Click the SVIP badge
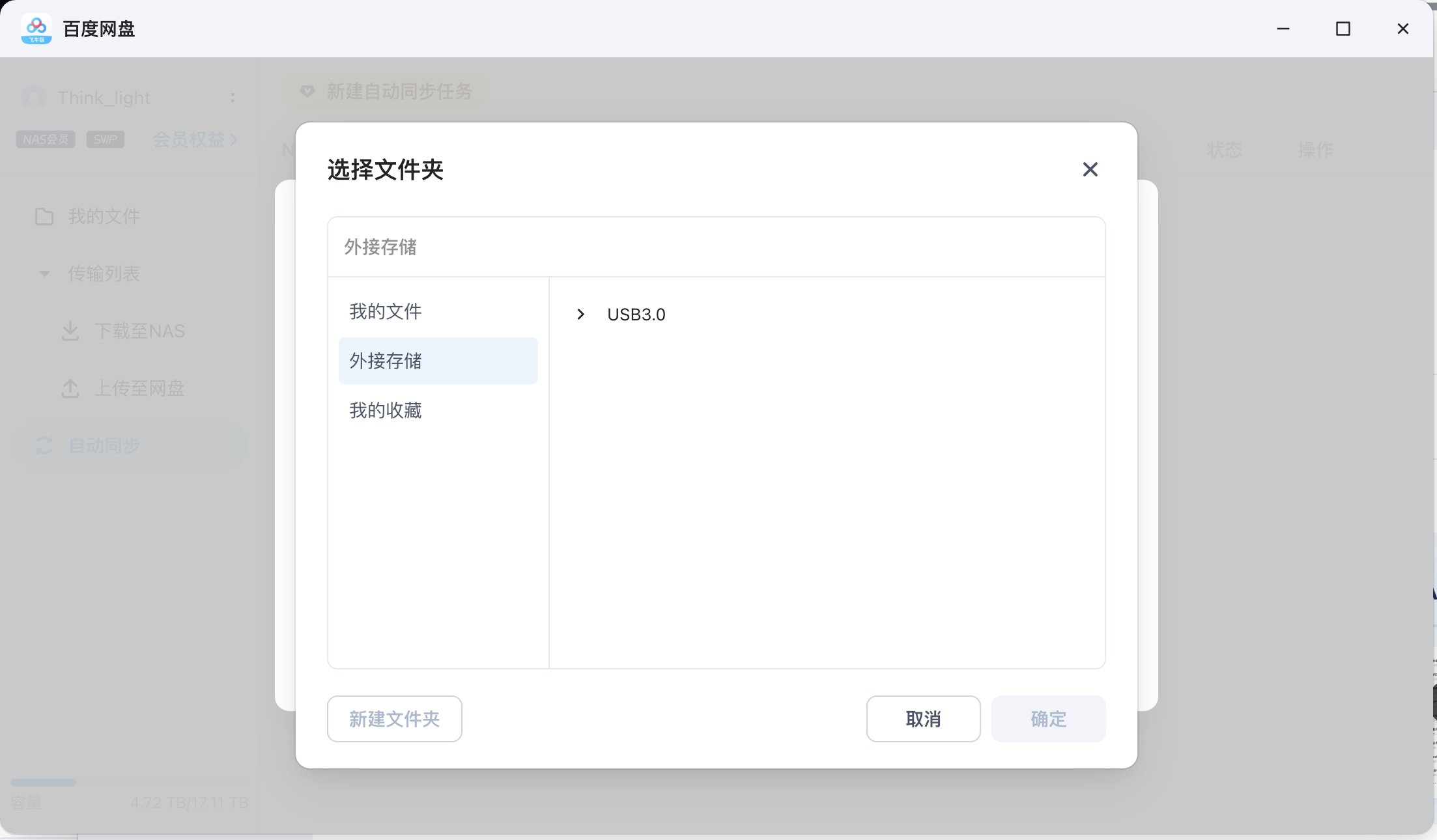Viewport: 1437px width, 840px height. pyautogui.click(x=106, y=139)
